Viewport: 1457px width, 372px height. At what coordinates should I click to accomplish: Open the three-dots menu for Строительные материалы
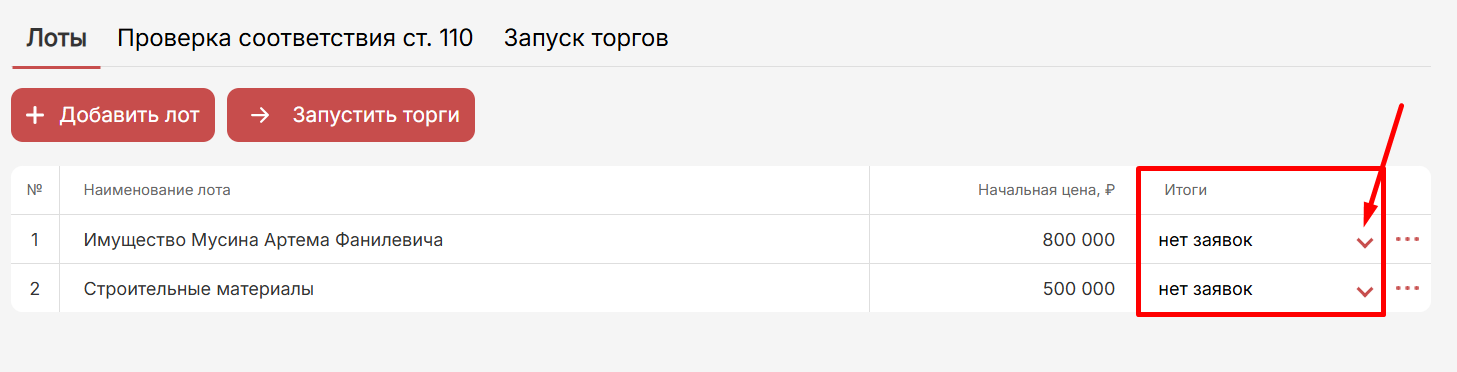(1407, 288)
